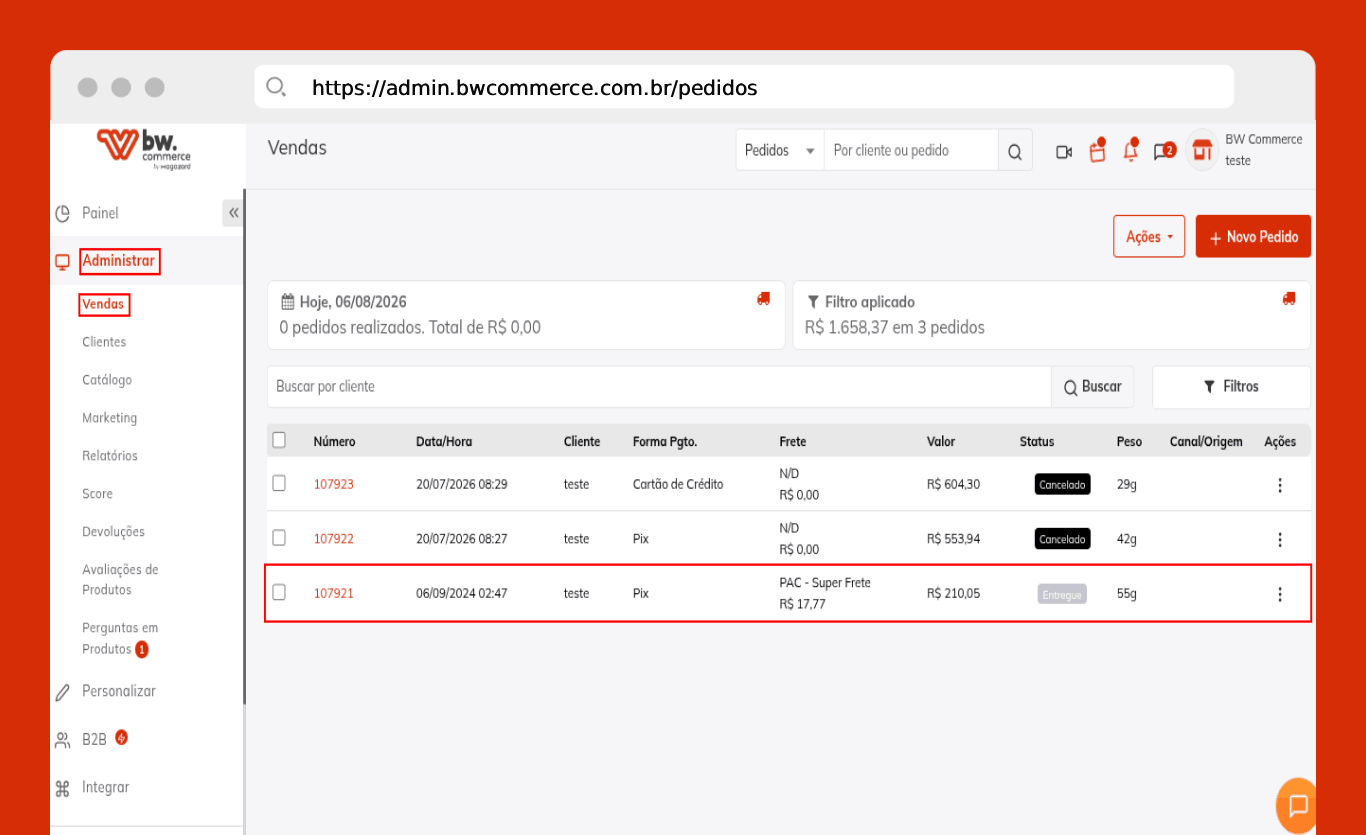Screen dimensions: 1366x835
Task: Click the bw.commerce logo
Action: (144, 150)
